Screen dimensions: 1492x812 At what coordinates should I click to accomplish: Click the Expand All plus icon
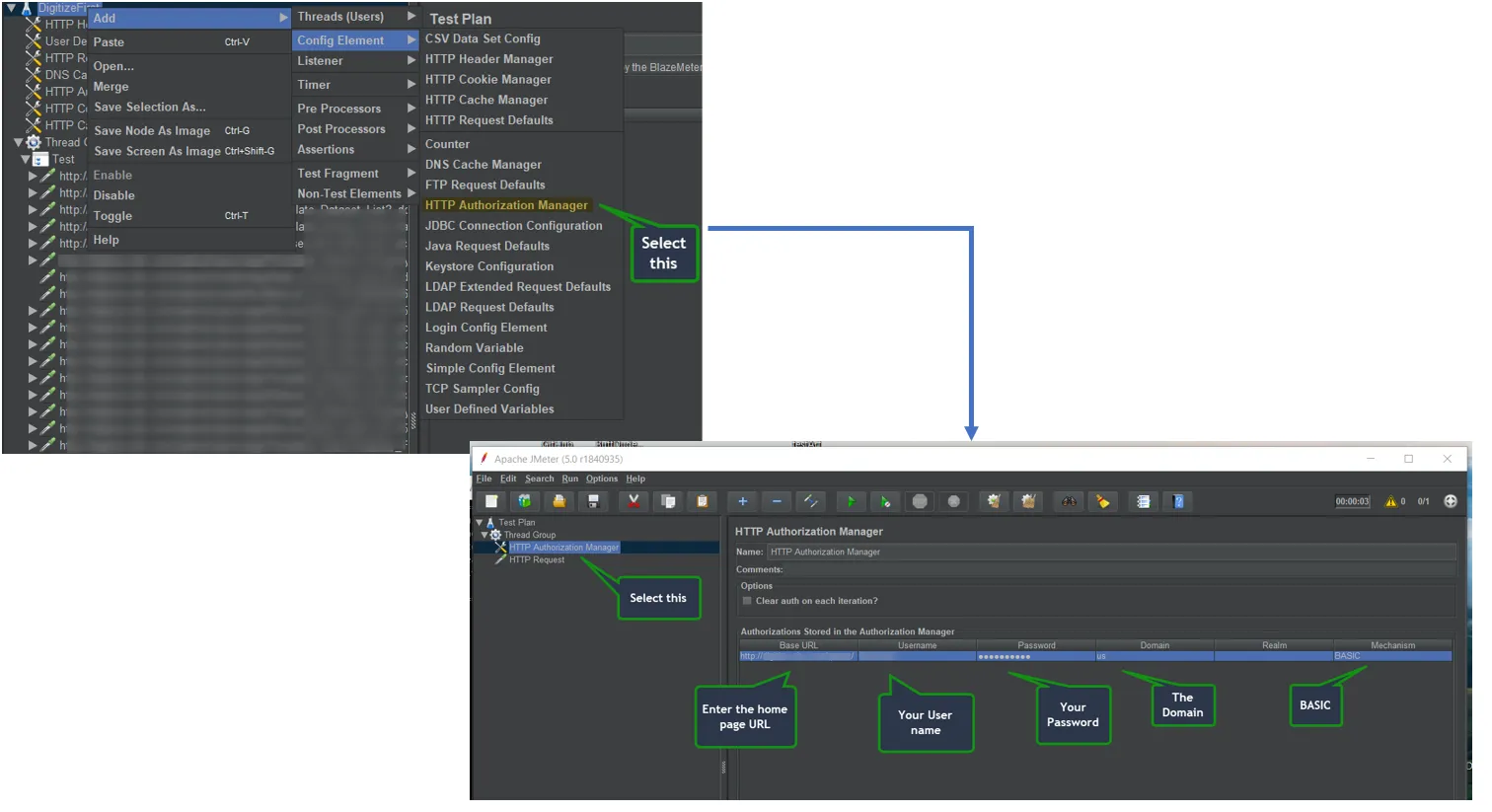coord(743,501)
